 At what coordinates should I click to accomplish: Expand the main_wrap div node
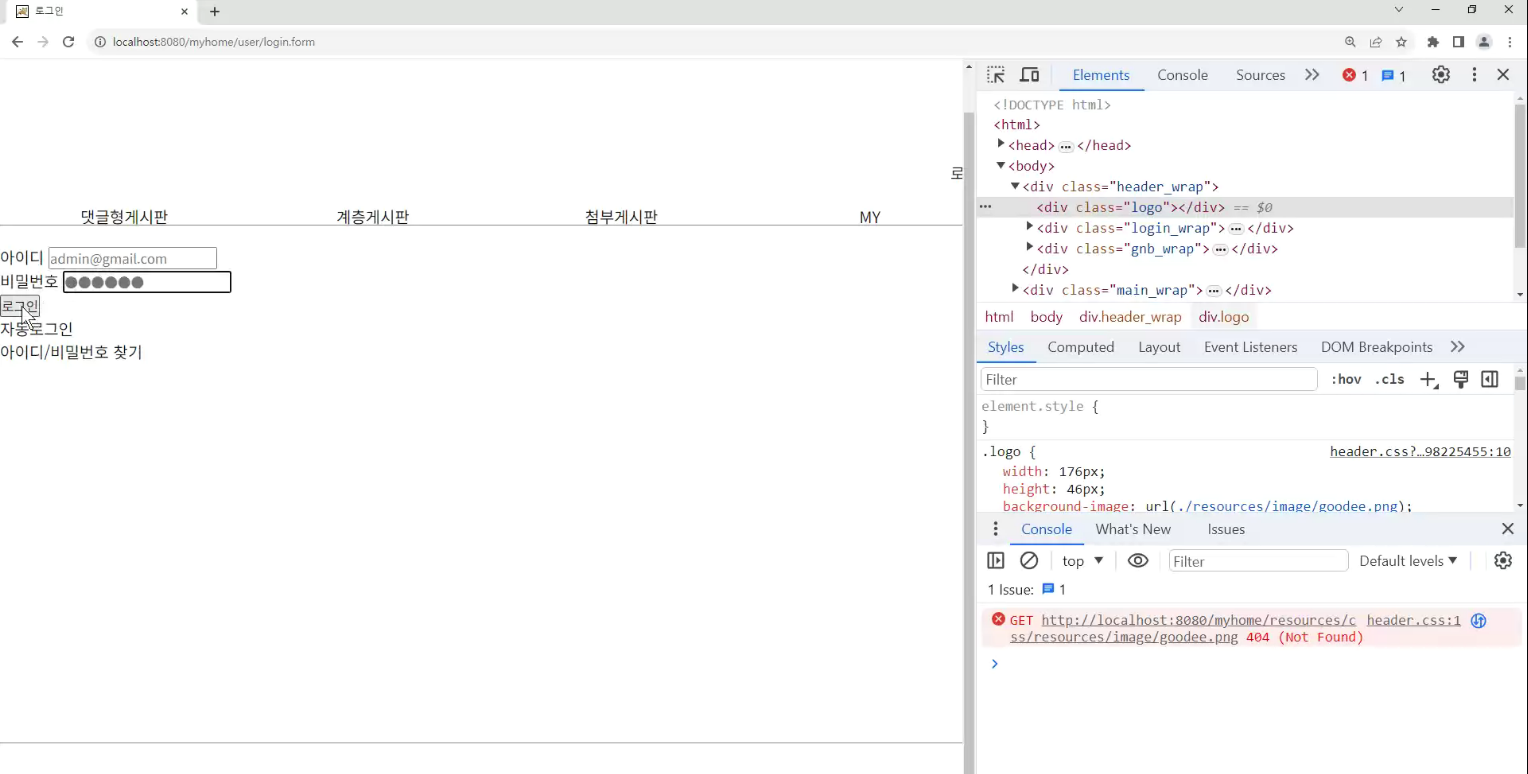tap(1015, 289)
